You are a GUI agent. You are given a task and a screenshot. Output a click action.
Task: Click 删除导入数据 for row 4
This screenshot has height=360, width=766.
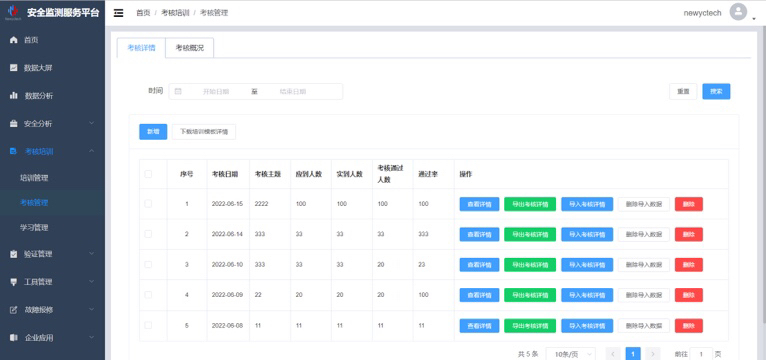pyautogui.click(x=644, y=295)
